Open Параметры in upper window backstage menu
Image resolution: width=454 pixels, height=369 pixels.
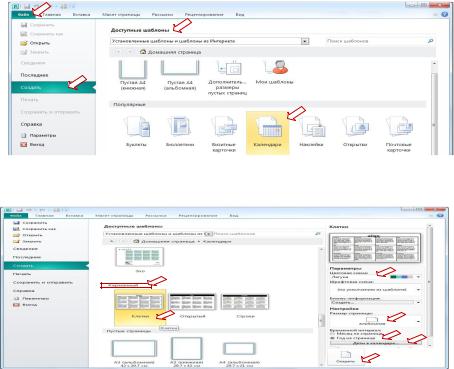(x=38, y=135)
